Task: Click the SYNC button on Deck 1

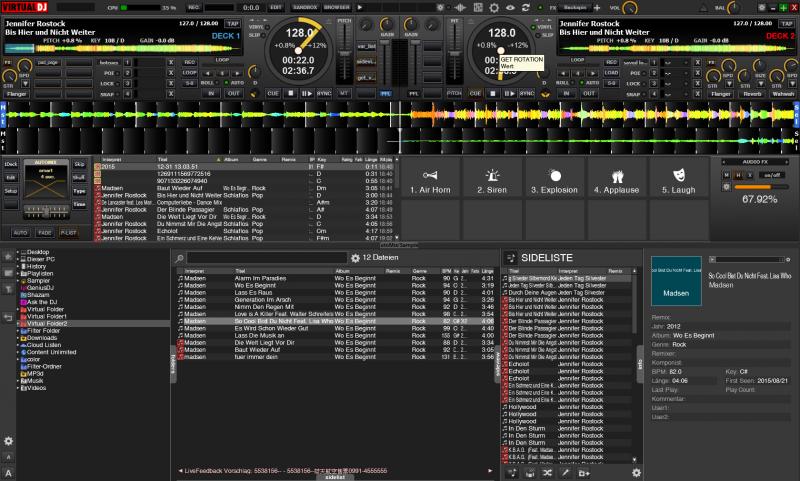Action: click(324, 93)
